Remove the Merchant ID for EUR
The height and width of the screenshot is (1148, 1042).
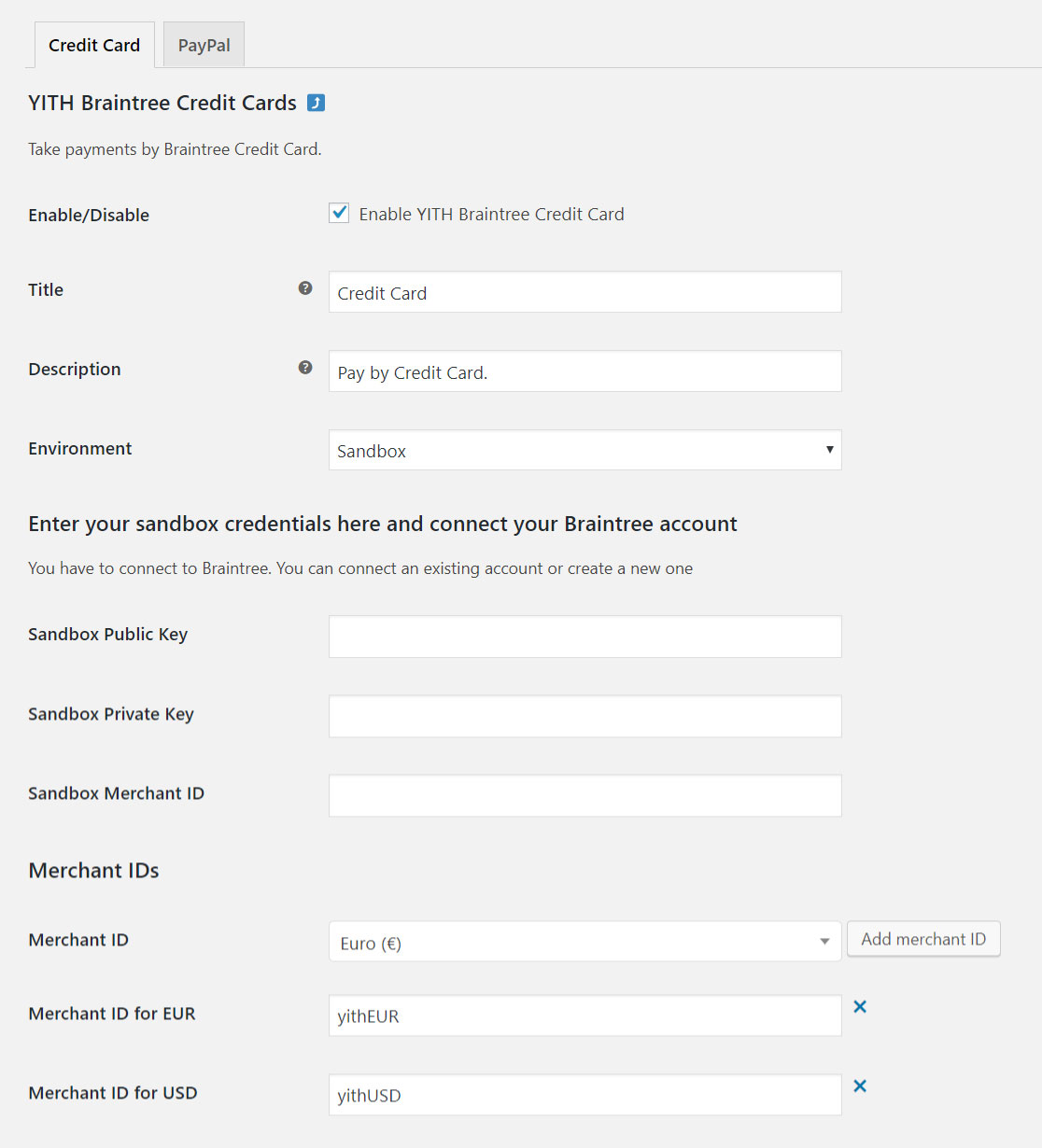[x=860, y=1006]
